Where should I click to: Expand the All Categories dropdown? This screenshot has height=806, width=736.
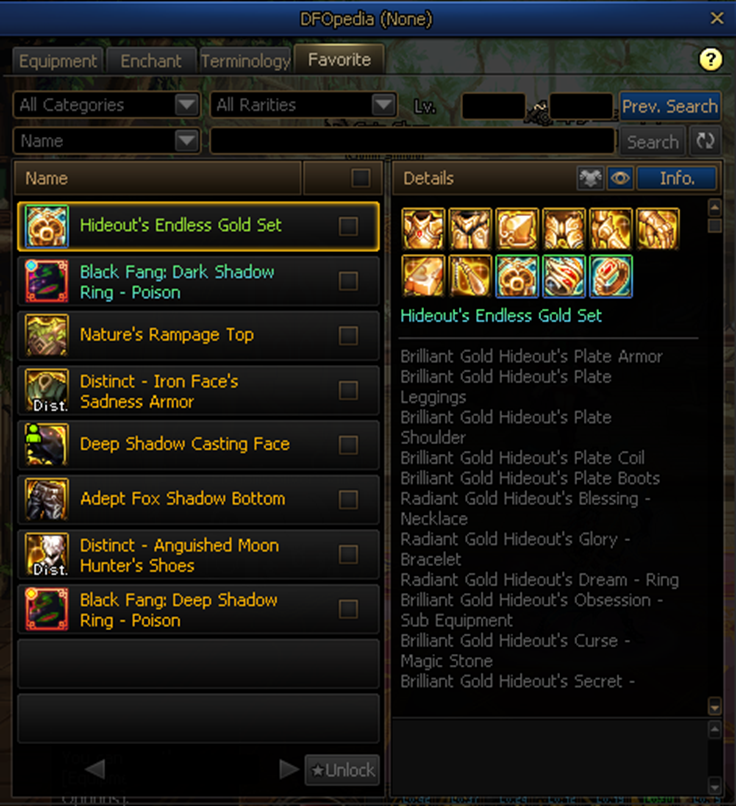106,105
